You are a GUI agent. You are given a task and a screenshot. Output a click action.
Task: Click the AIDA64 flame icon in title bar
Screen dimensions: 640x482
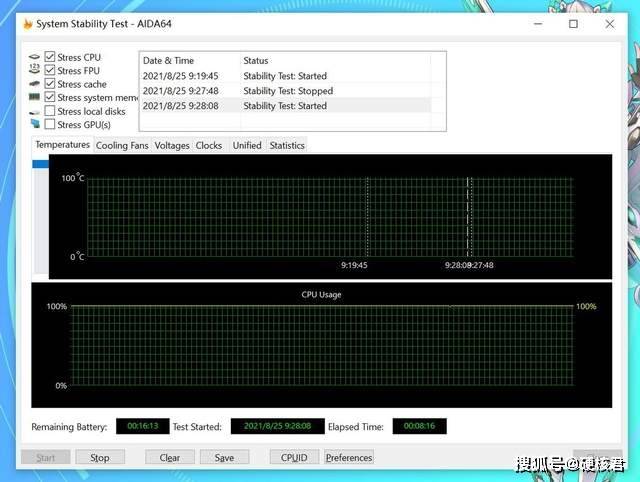(28, 24)
